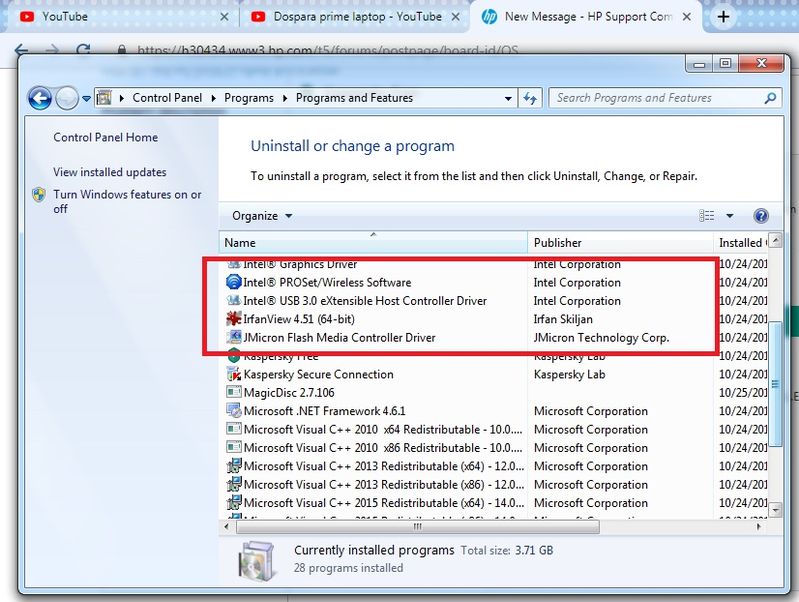Expand arrow between Programs and Programs and Features
The height and width of the screenshot is (602, 799).
(284, 98)
